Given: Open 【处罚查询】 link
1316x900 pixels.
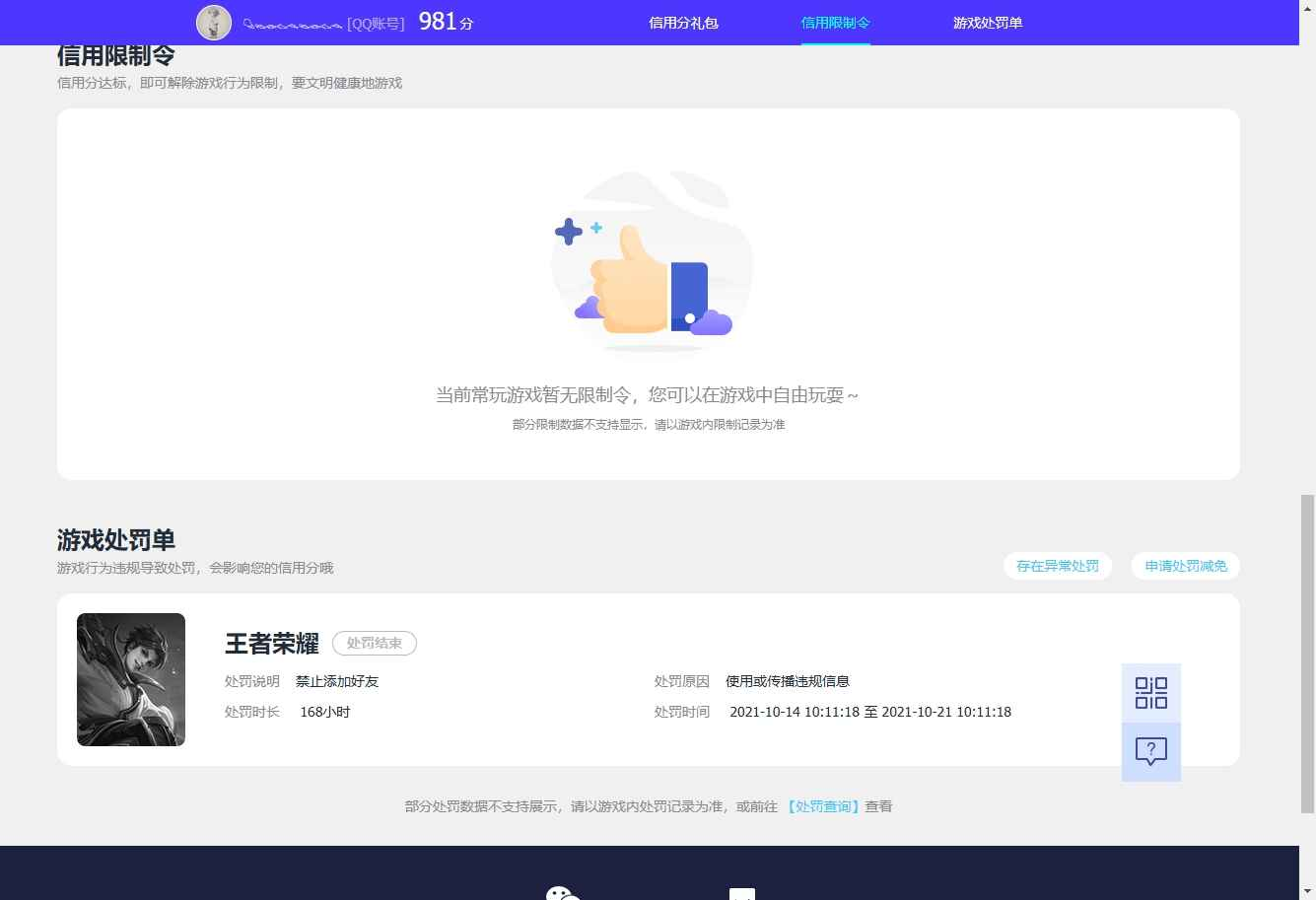Looking at the screenshot, I should [823, 806].
